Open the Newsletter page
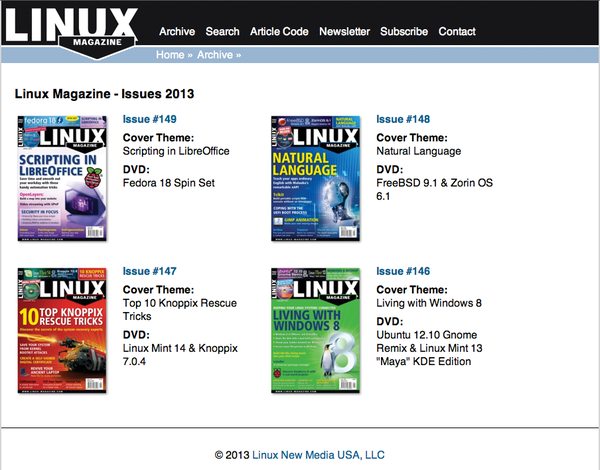Image resolution: width=600 pixels, height=470 pixels. point(344,32)
